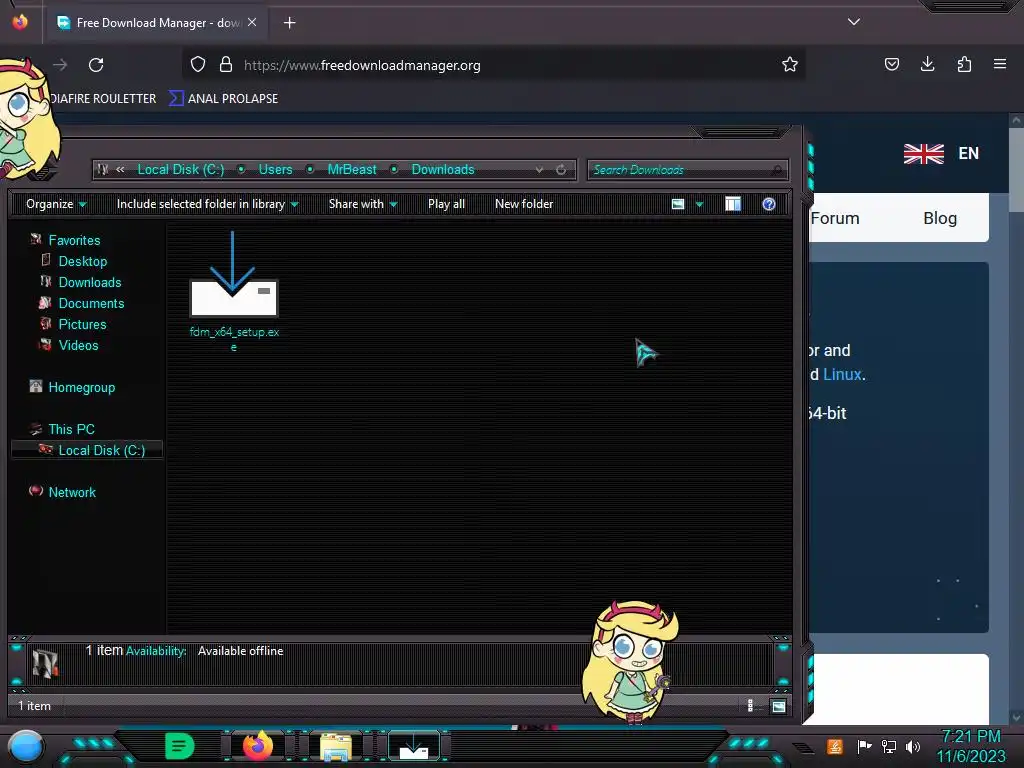
Task: Open Action Center flag tray icon
Action: pos(864,746)
